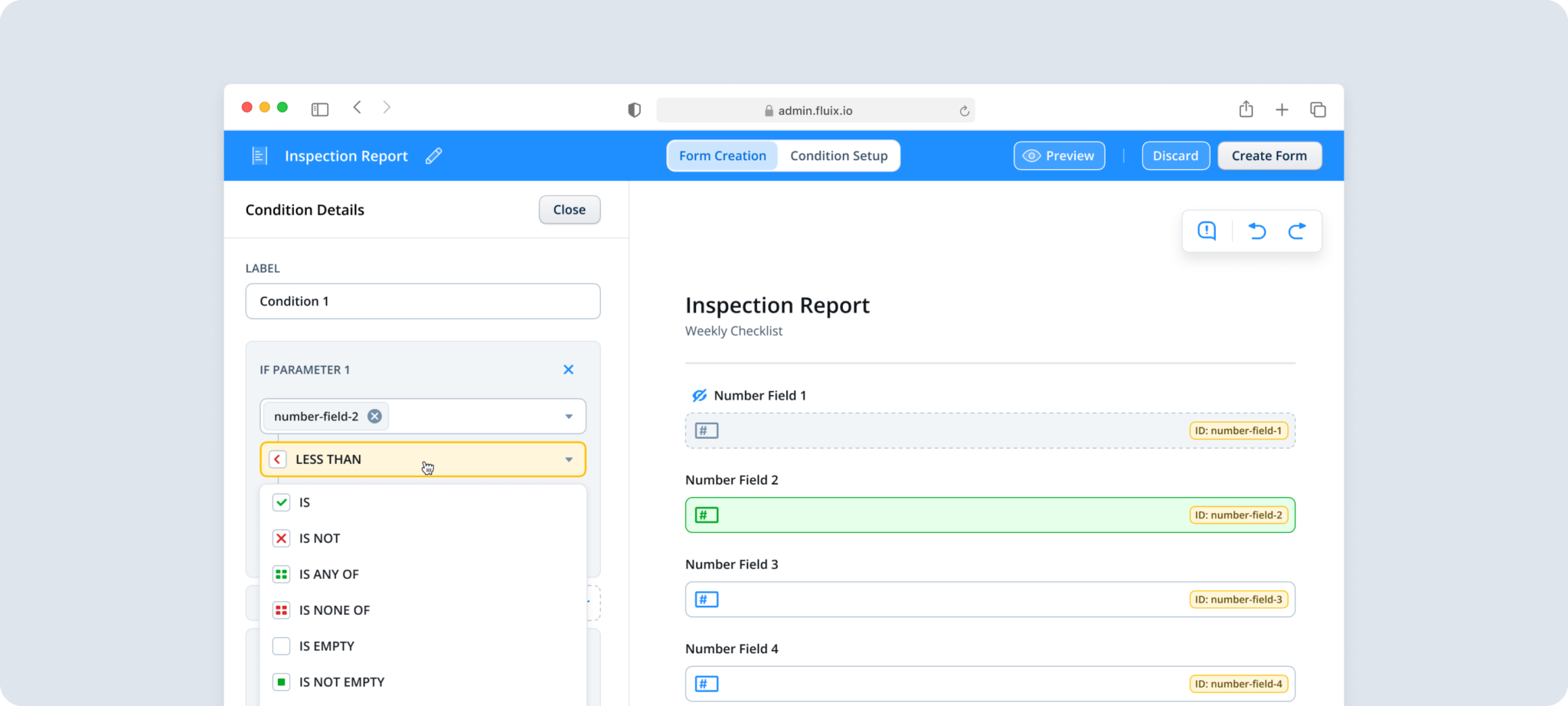Open the LESS THAN operator dropdown
This screenshot has height=706, width=1568.
click(x=422, y=459)
